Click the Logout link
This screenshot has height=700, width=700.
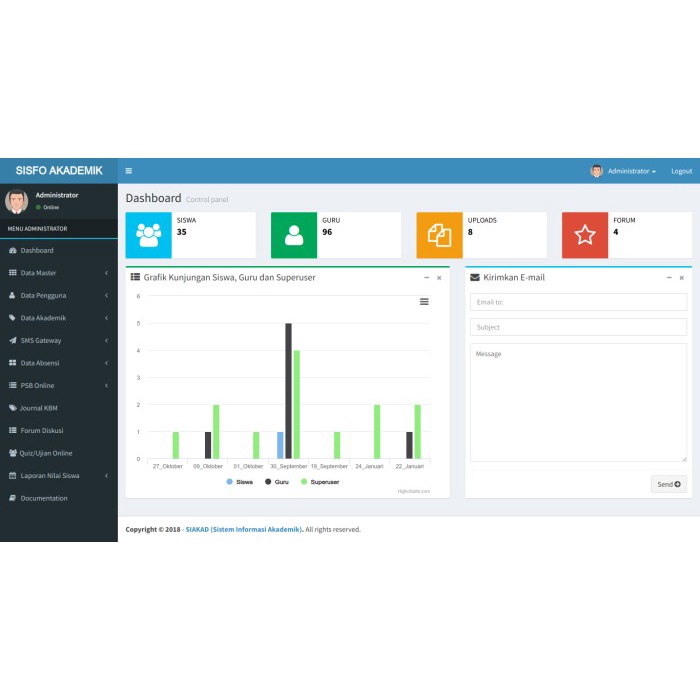pos(682,171)
